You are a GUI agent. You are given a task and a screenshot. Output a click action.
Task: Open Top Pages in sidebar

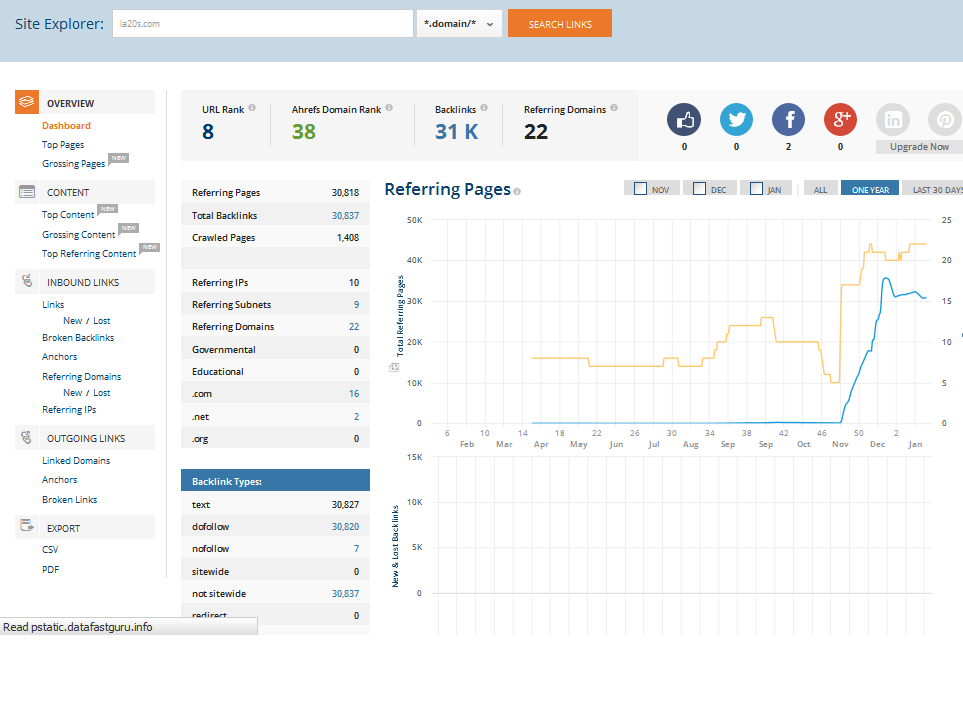(63, 144)
